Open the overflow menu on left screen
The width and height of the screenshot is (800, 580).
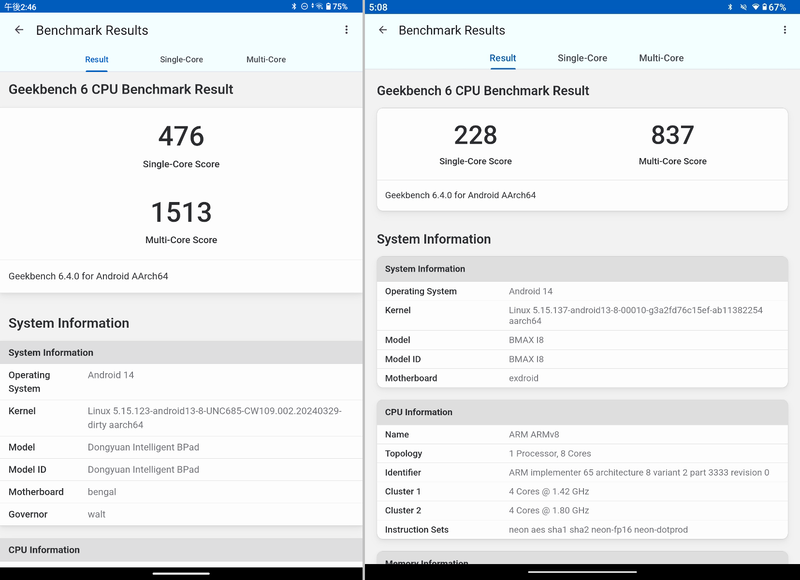(345, 30)
